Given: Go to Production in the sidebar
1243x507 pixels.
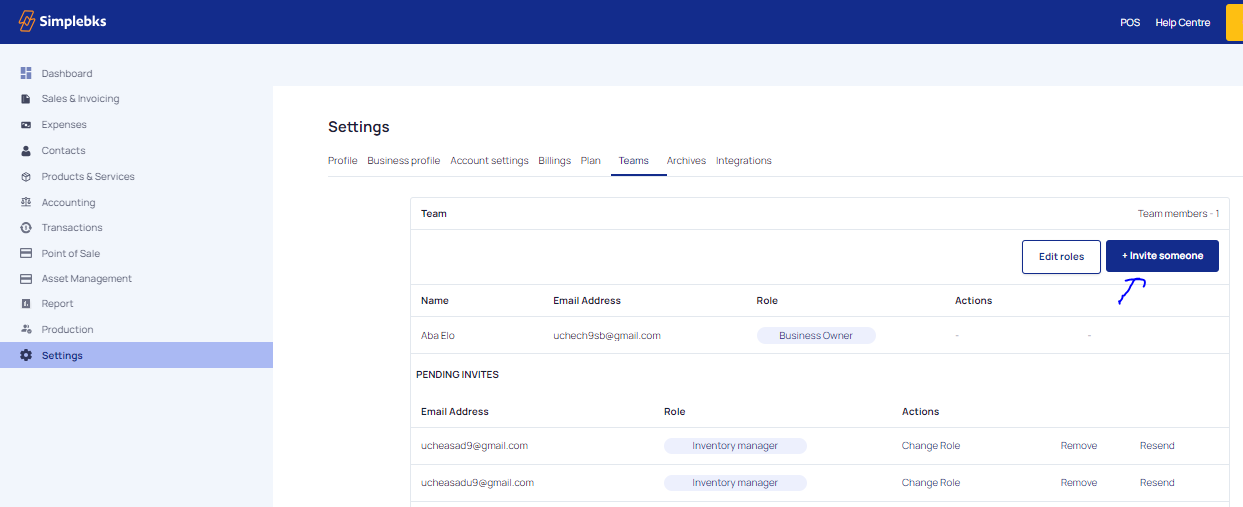Looking at the screenshot, I should point(67,330).
